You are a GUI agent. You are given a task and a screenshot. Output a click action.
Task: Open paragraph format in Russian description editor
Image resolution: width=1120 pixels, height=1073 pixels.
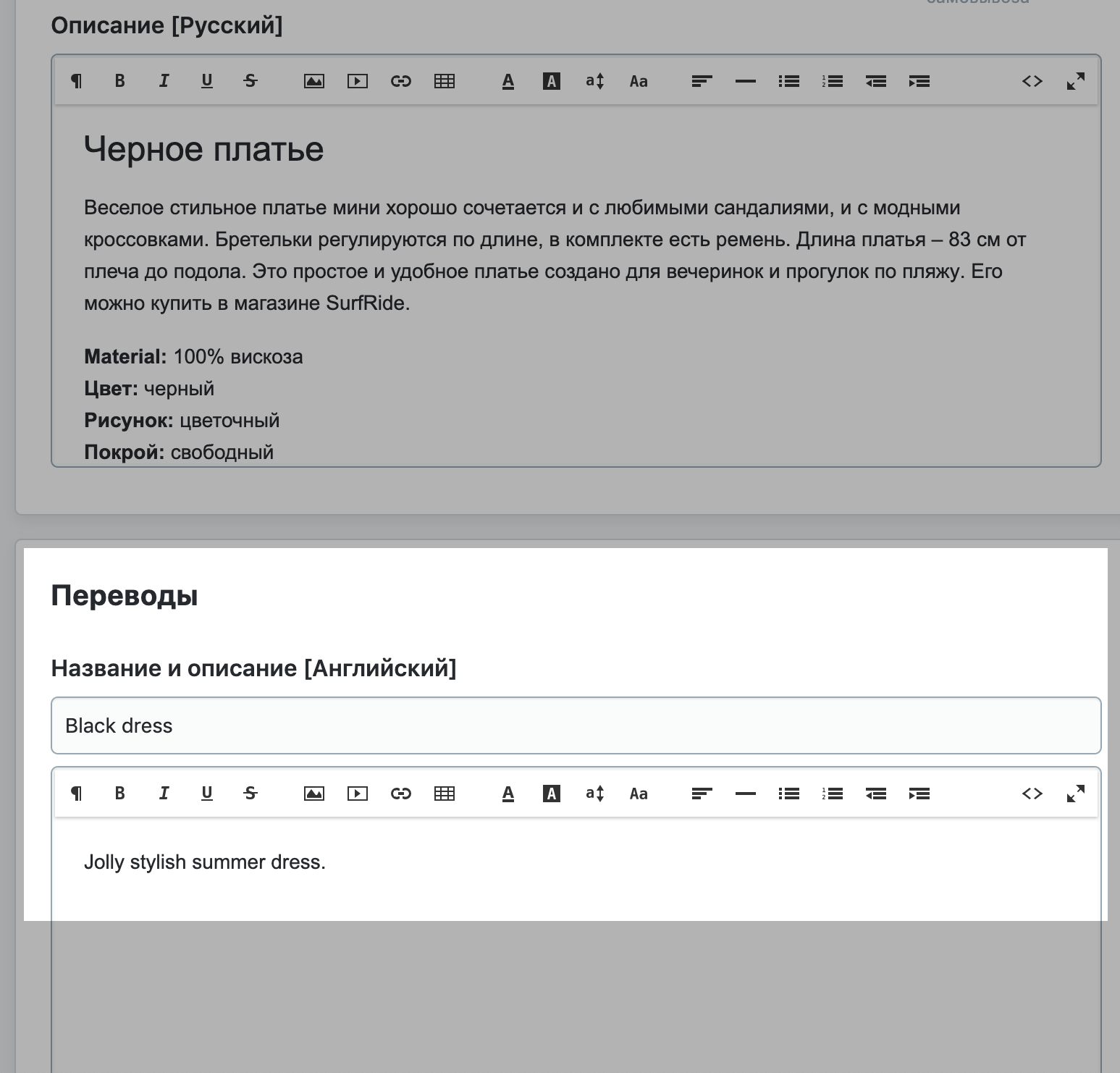(76, 81)
